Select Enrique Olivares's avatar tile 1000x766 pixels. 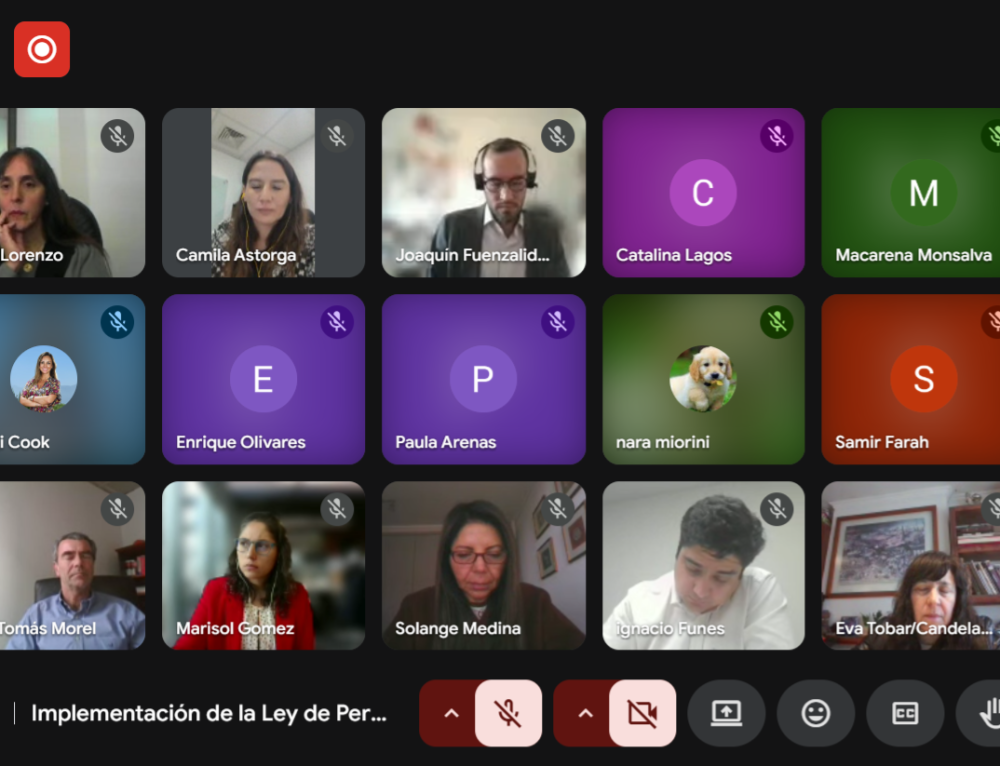click(x=263, y=379)
